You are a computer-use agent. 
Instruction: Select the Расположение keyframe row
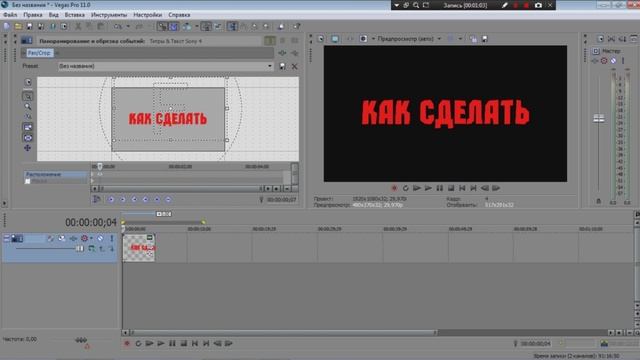point(56,174)
